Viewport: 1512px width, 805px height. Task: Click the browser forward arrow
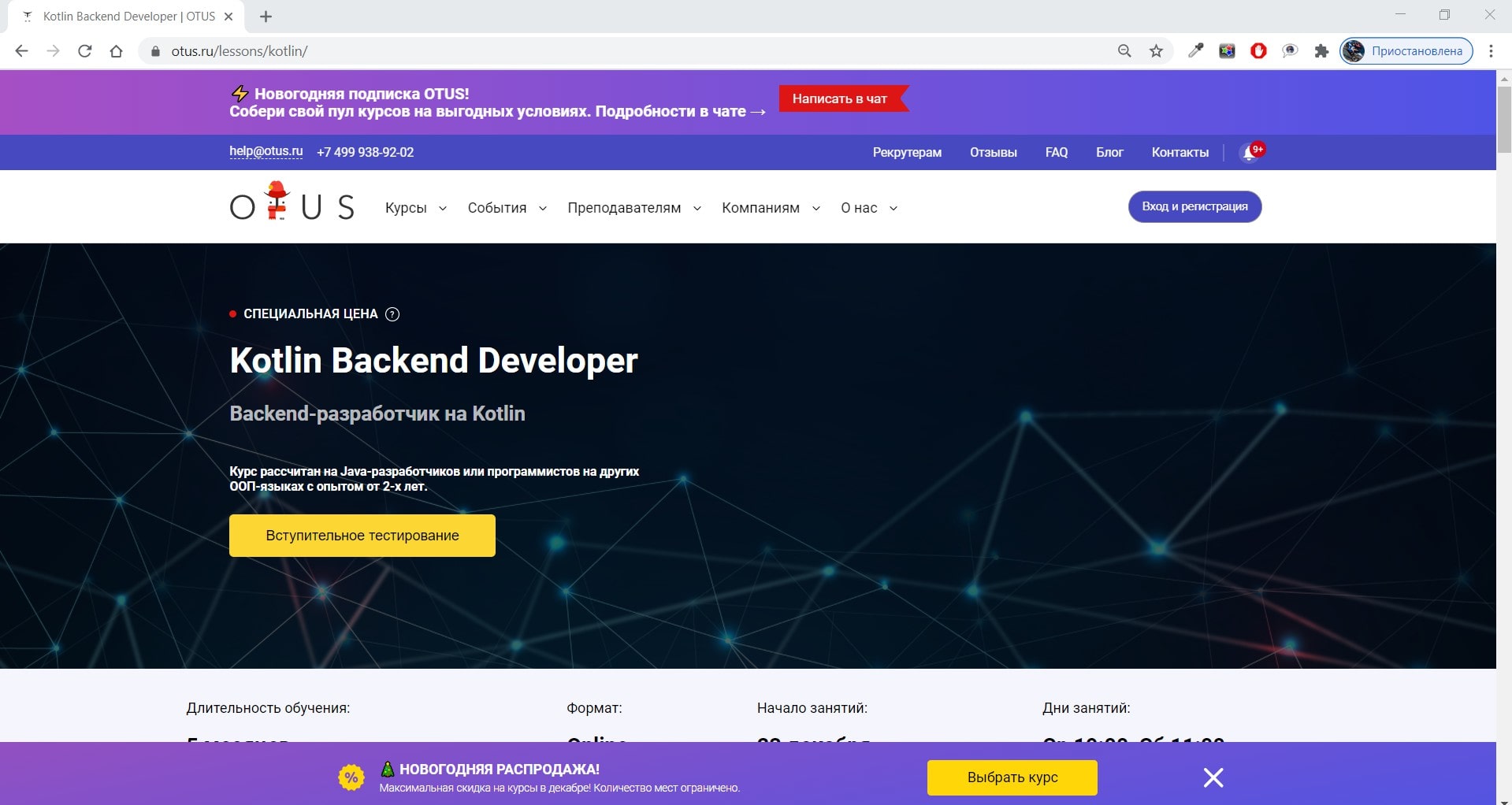[x=53, y=51]
